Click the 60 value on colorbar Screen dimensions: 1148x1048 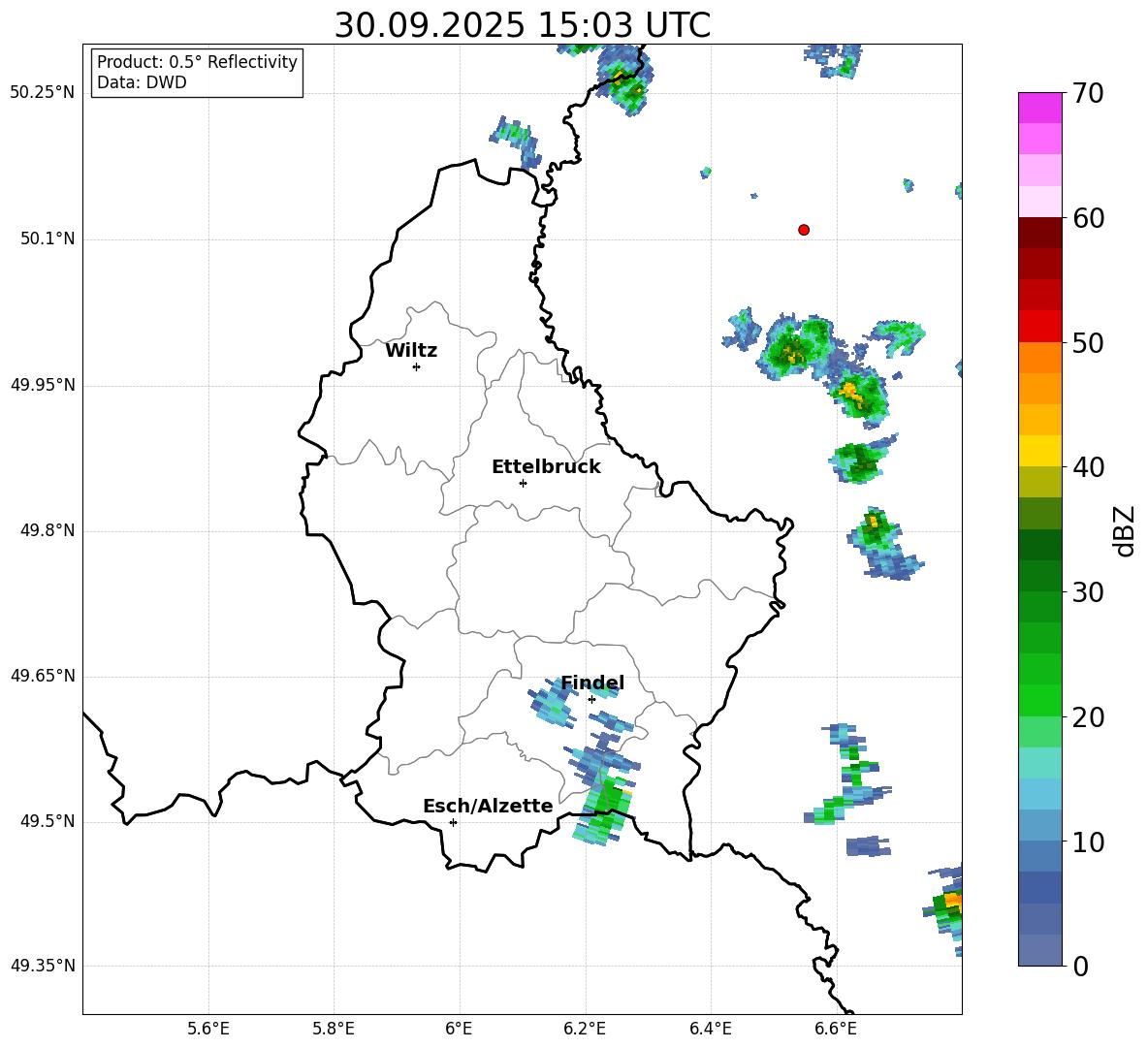(1088, 218)
